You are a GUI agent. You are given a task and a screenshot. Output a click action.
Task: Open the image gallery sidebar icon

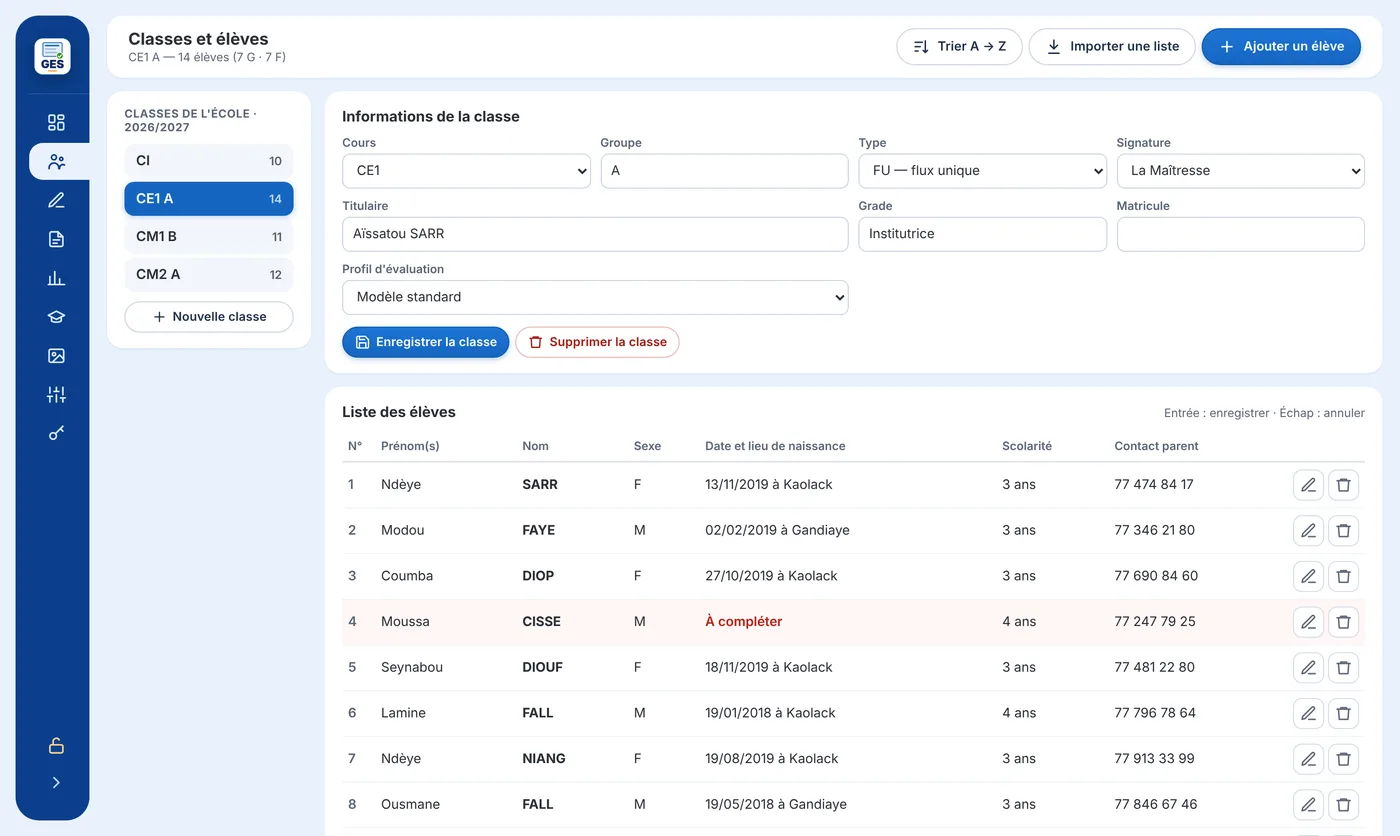coord(56,356)
